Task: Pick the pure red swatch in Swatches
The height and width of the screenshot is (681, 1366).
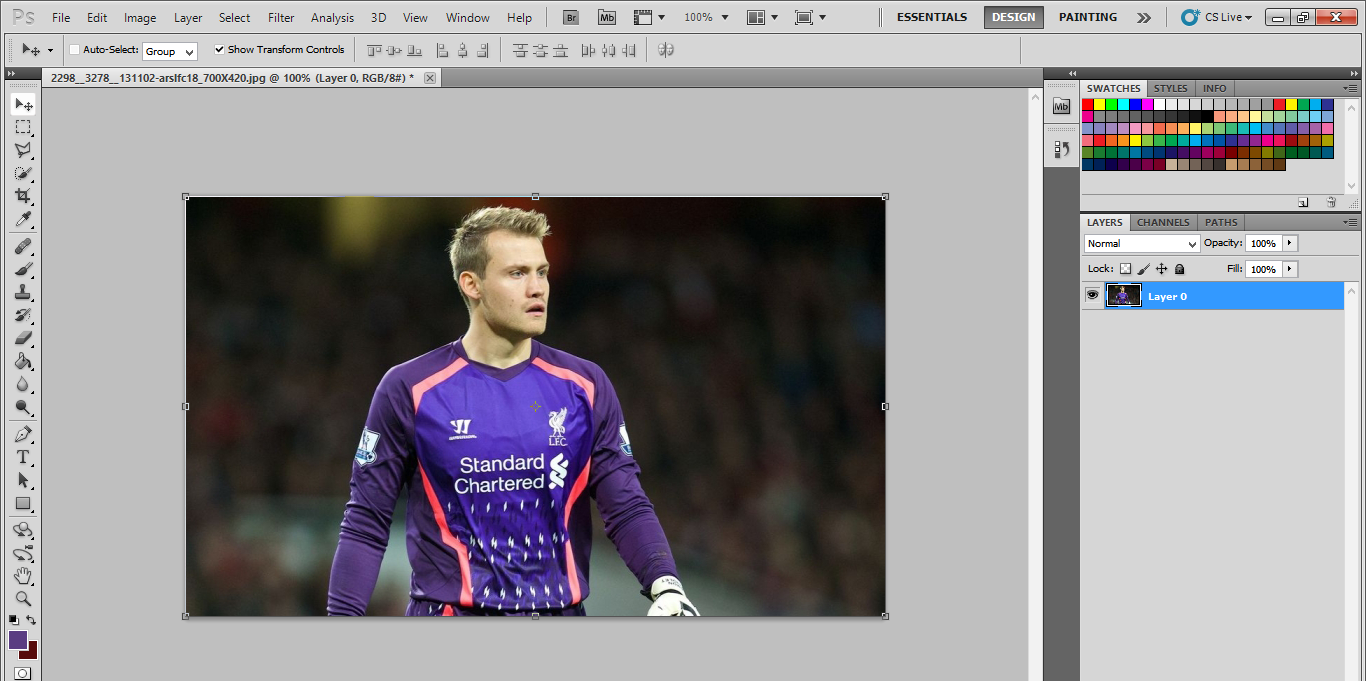Action: (x=1088, y=104)
